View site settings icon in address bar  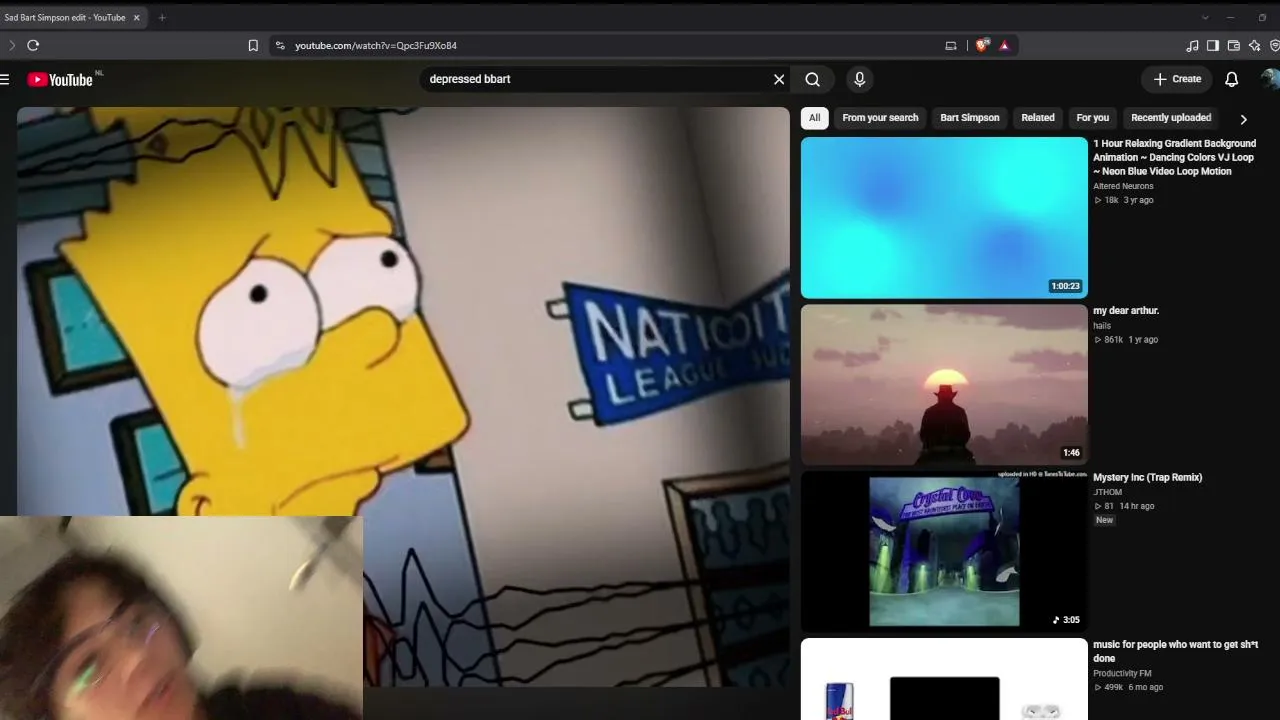pyautogui.click(x=280, y=45)
